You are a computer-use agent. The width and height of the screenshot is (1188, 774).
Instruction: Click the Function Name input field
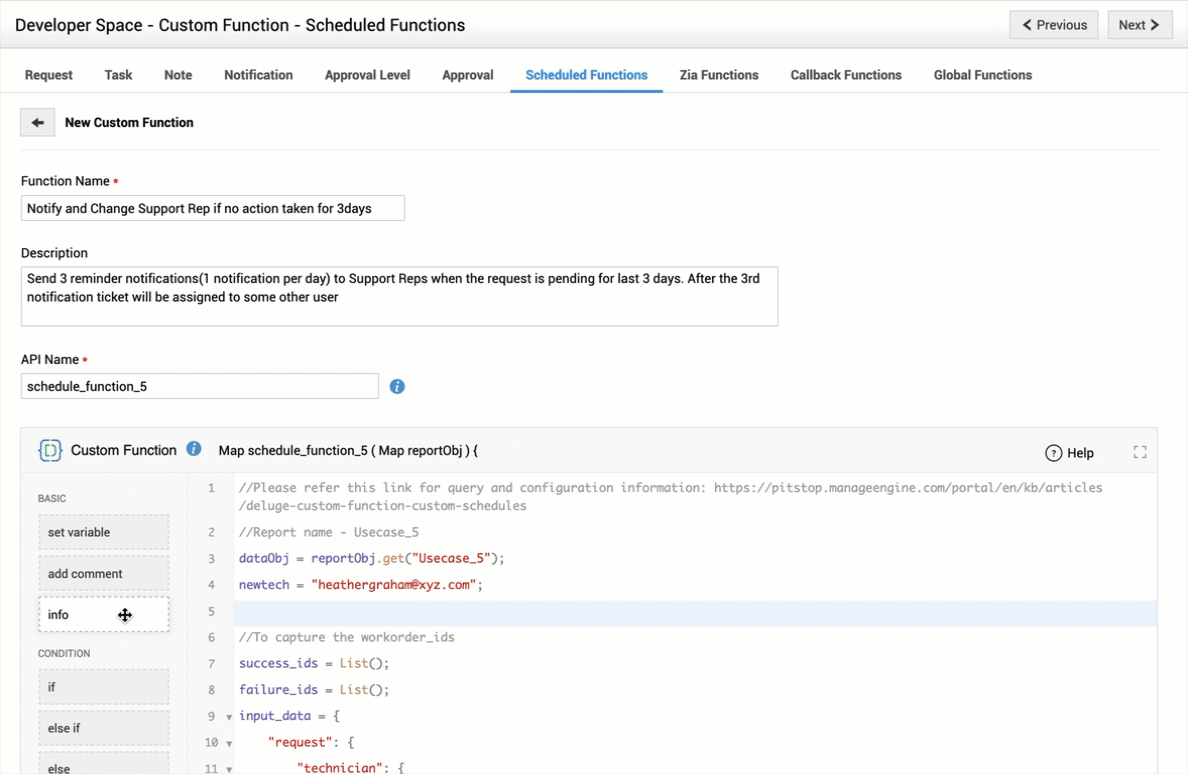pos(212,208)
